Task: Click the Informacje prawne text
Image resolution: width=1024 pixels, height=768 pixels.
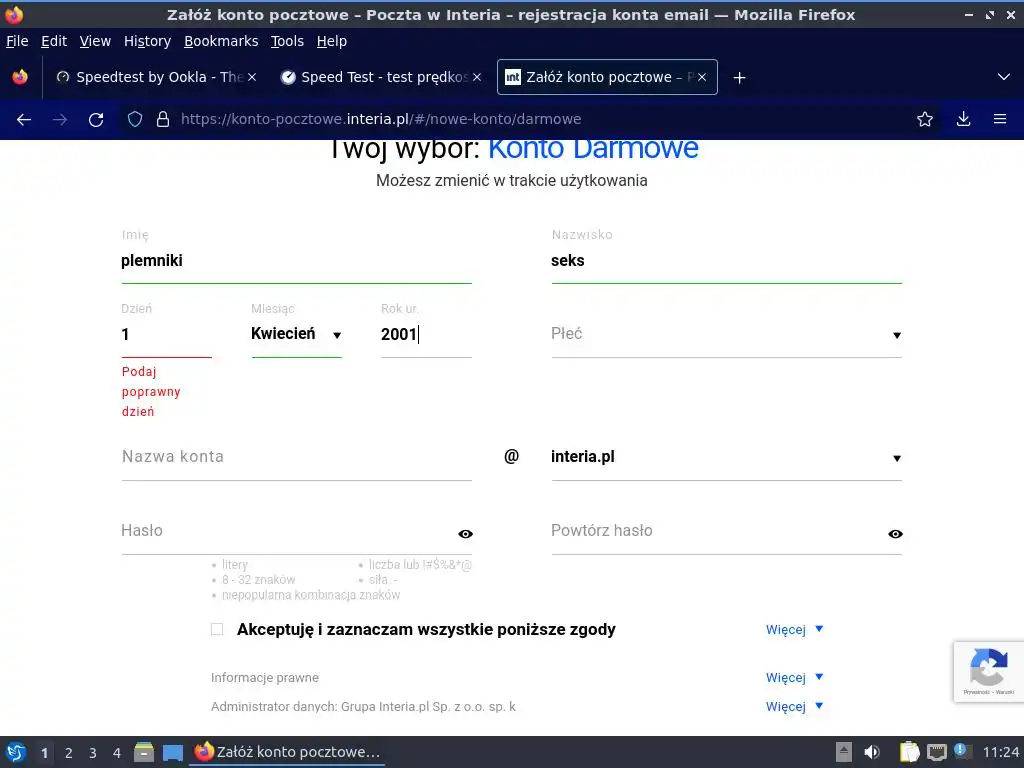Action: click(x=265, y=678)
